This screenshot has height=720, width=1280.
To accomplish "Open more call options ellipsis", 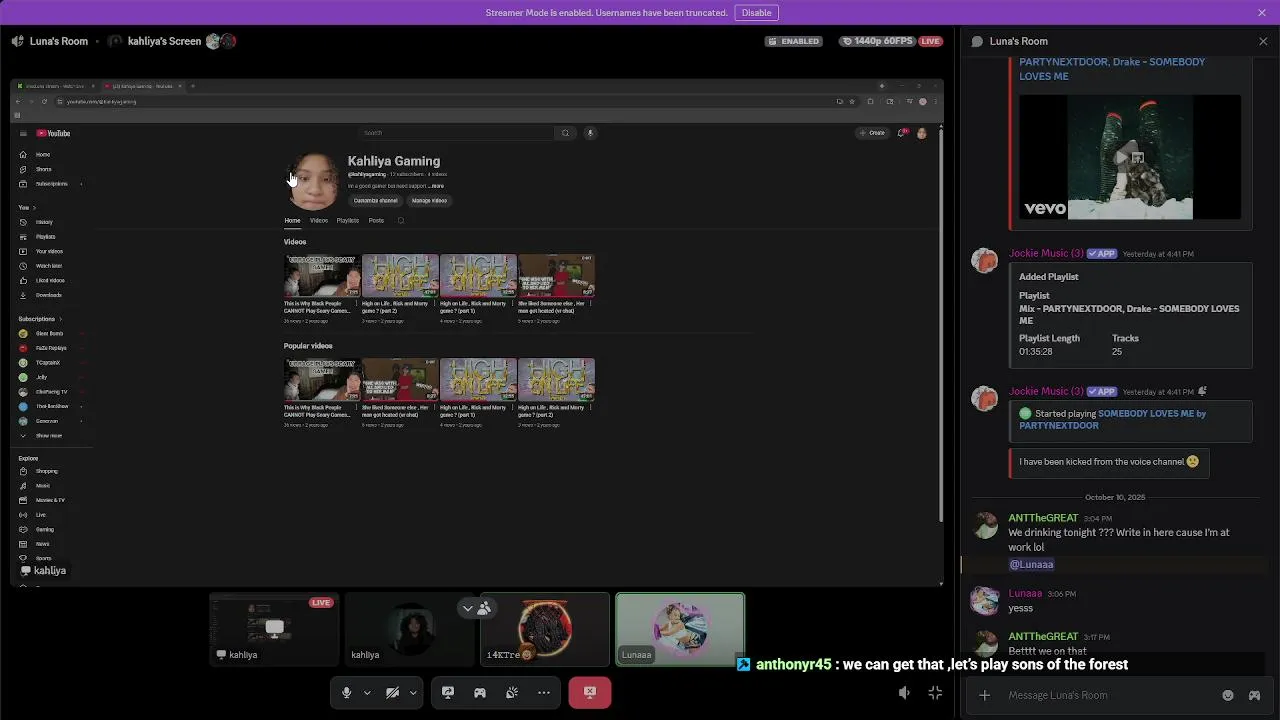I will click(x=544, y=692).
